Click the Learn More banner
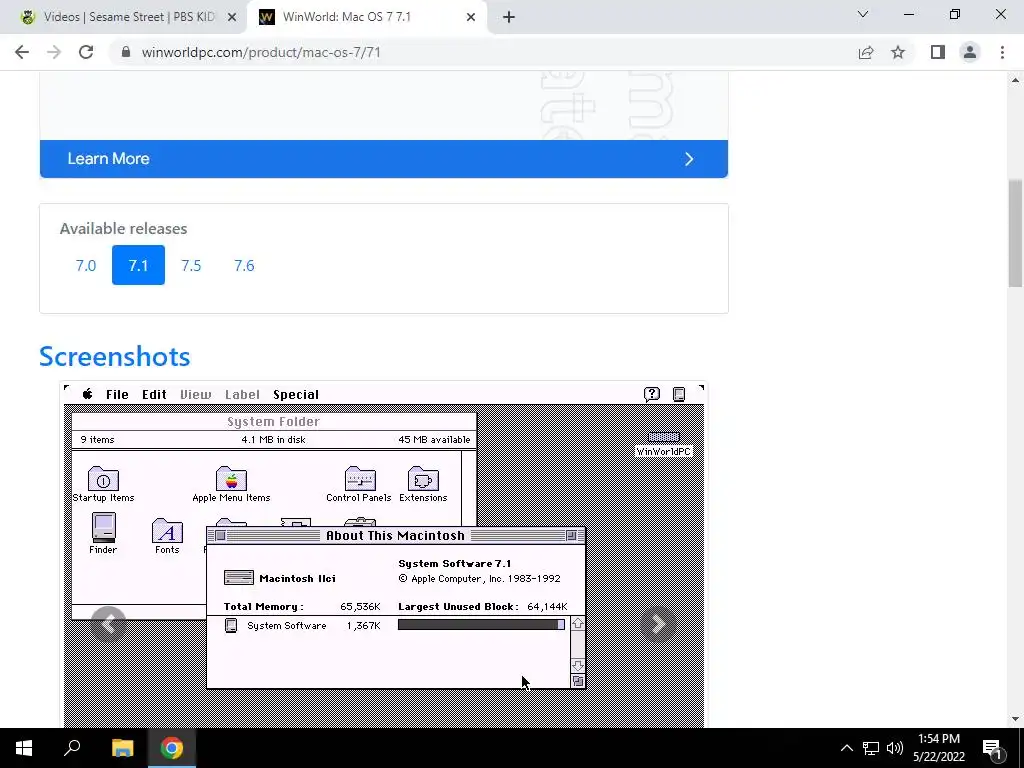 (x=384, y=159)
